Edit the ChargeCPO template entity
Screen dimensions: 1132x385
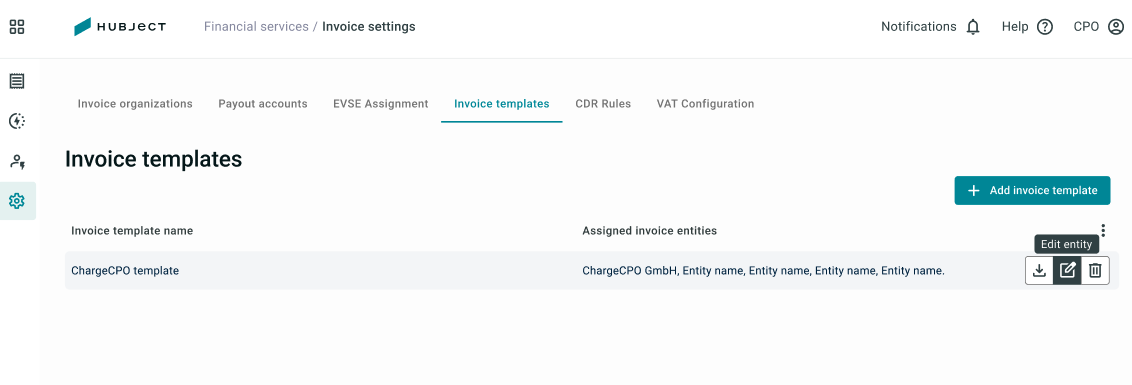1067,271
